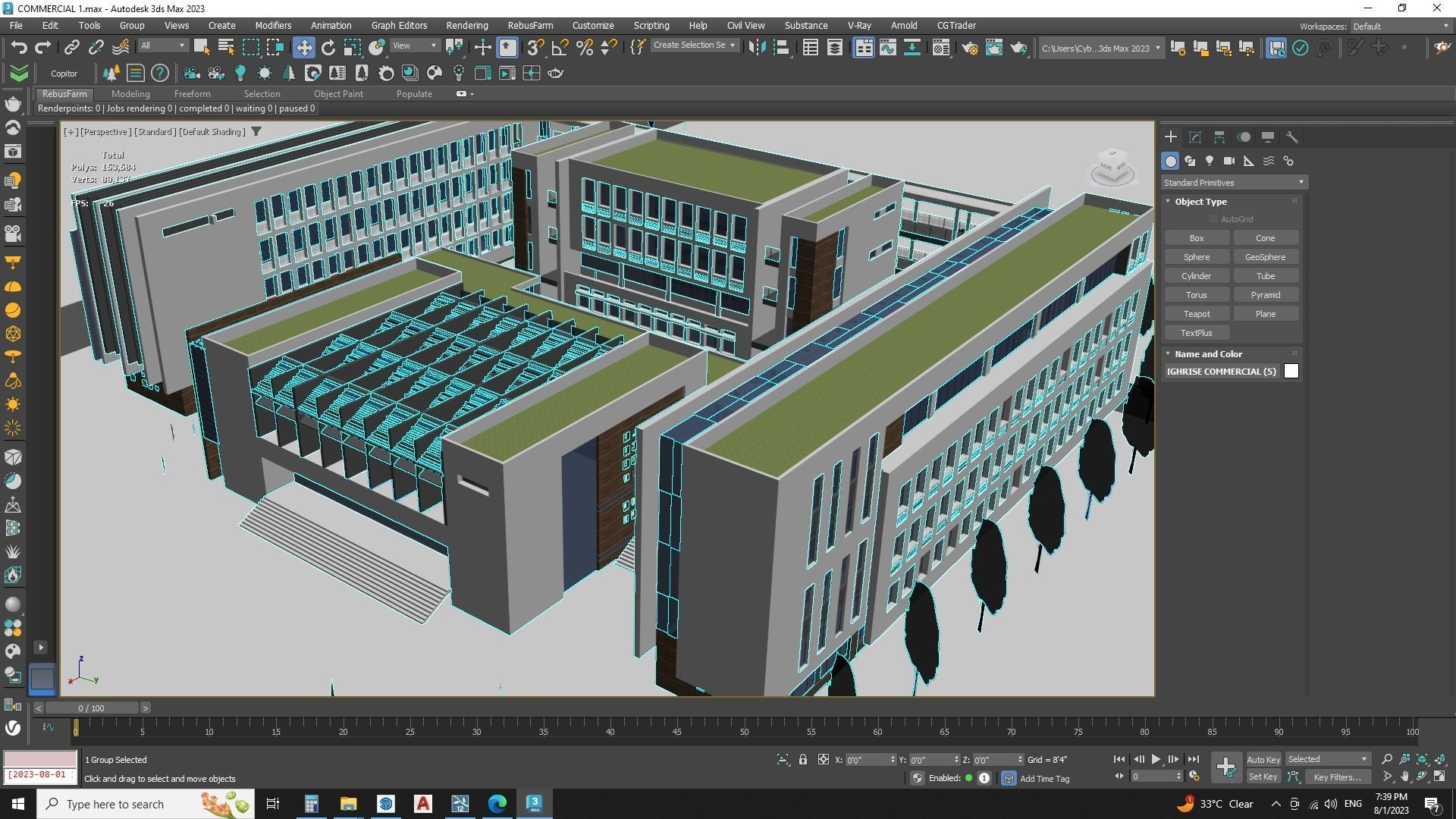Click the object color swatch
Viewport: 1456px width, 819px height.
[1291, 371]
